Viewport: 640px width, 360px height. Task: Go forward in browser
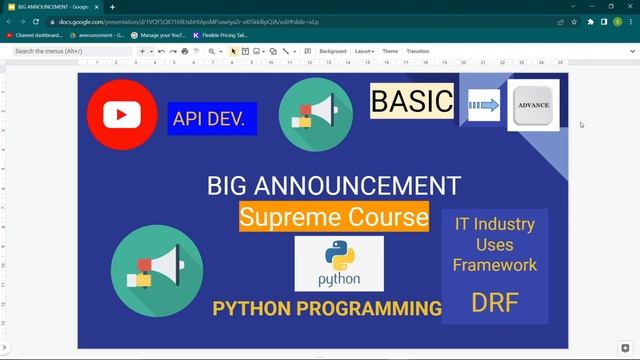pyautogui.click(x=22, y=22)
